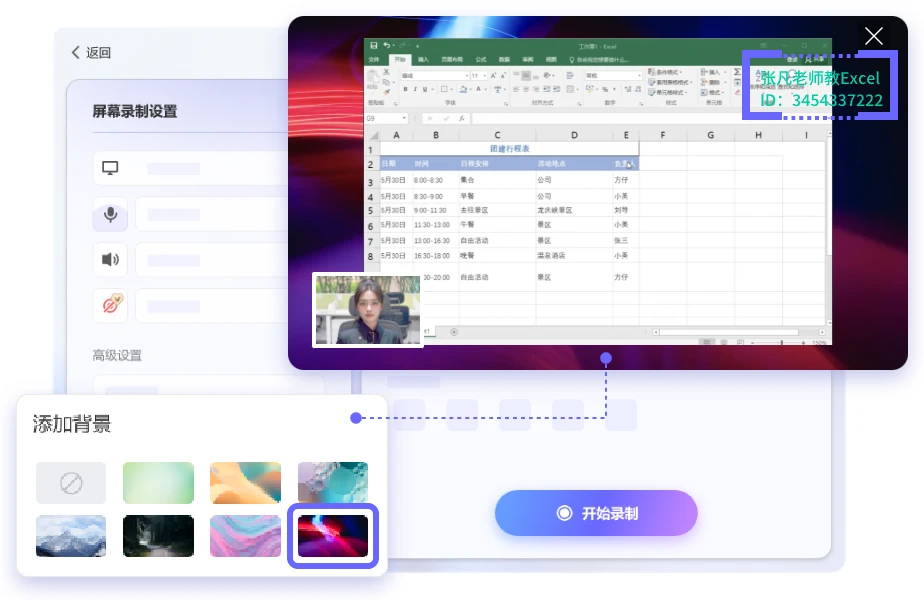924x600 pixels.
Task: Open the 插入 tab in Excel preview
Action: click(423, 60)
